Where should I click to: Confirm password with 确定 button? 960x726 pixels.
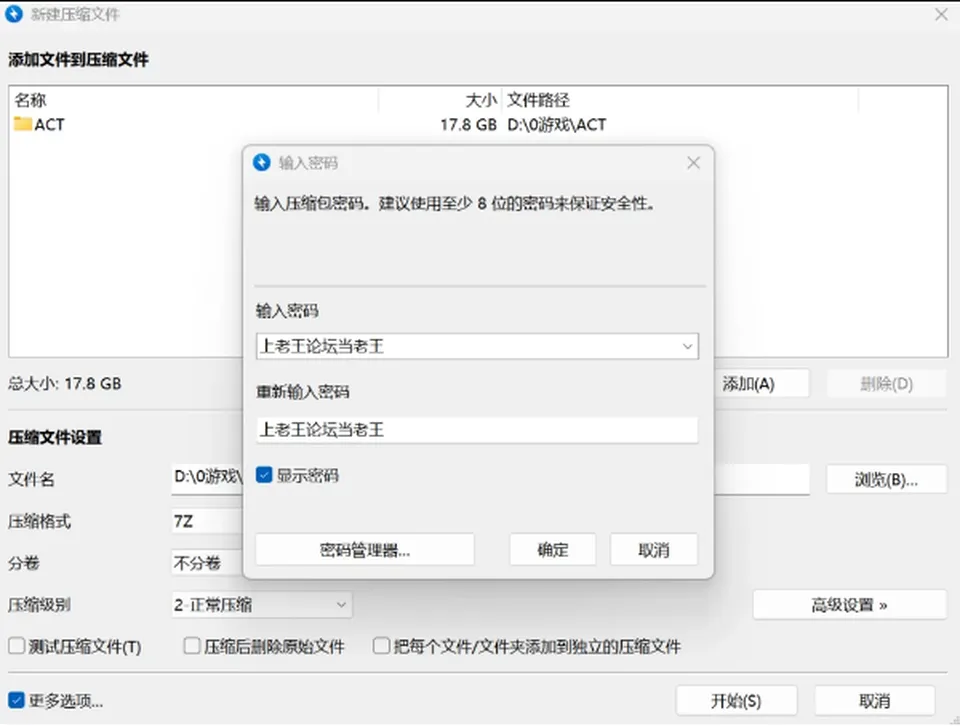(x=552, y=550)
